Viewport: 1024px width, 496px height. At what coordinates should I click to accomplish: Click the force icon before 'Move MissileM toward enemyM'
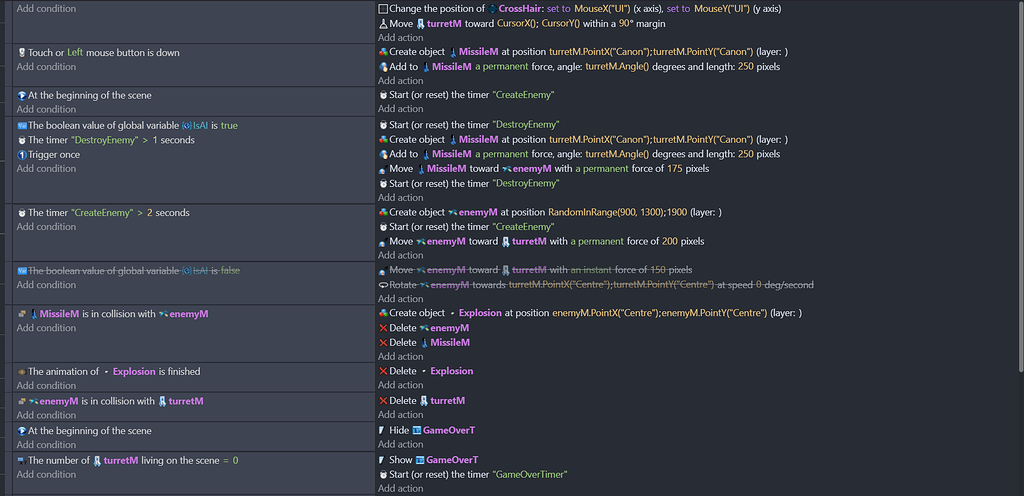coord(383,169)
